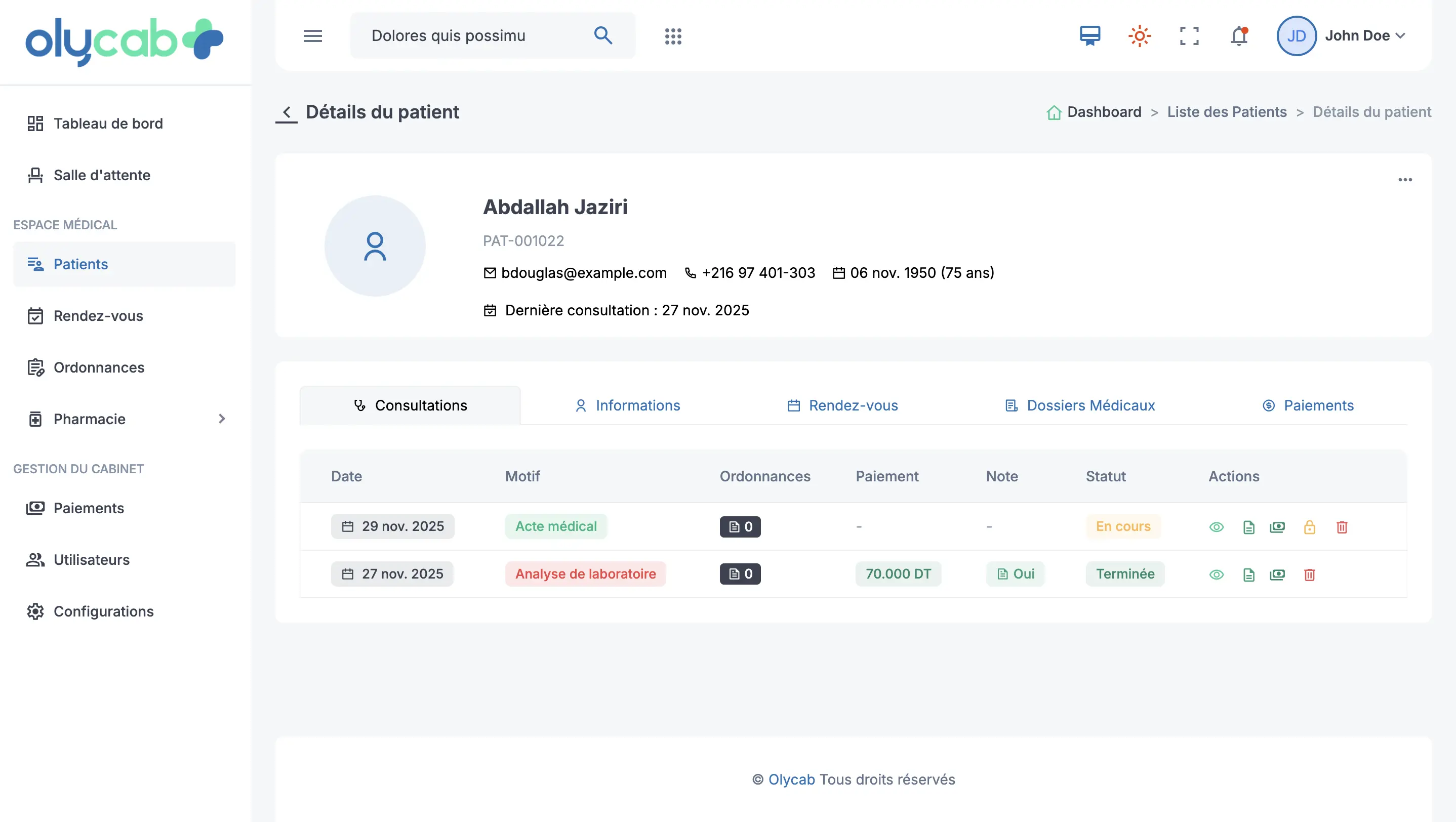
Task: Open the notifications bell icon
Action: coord(1239,35)
